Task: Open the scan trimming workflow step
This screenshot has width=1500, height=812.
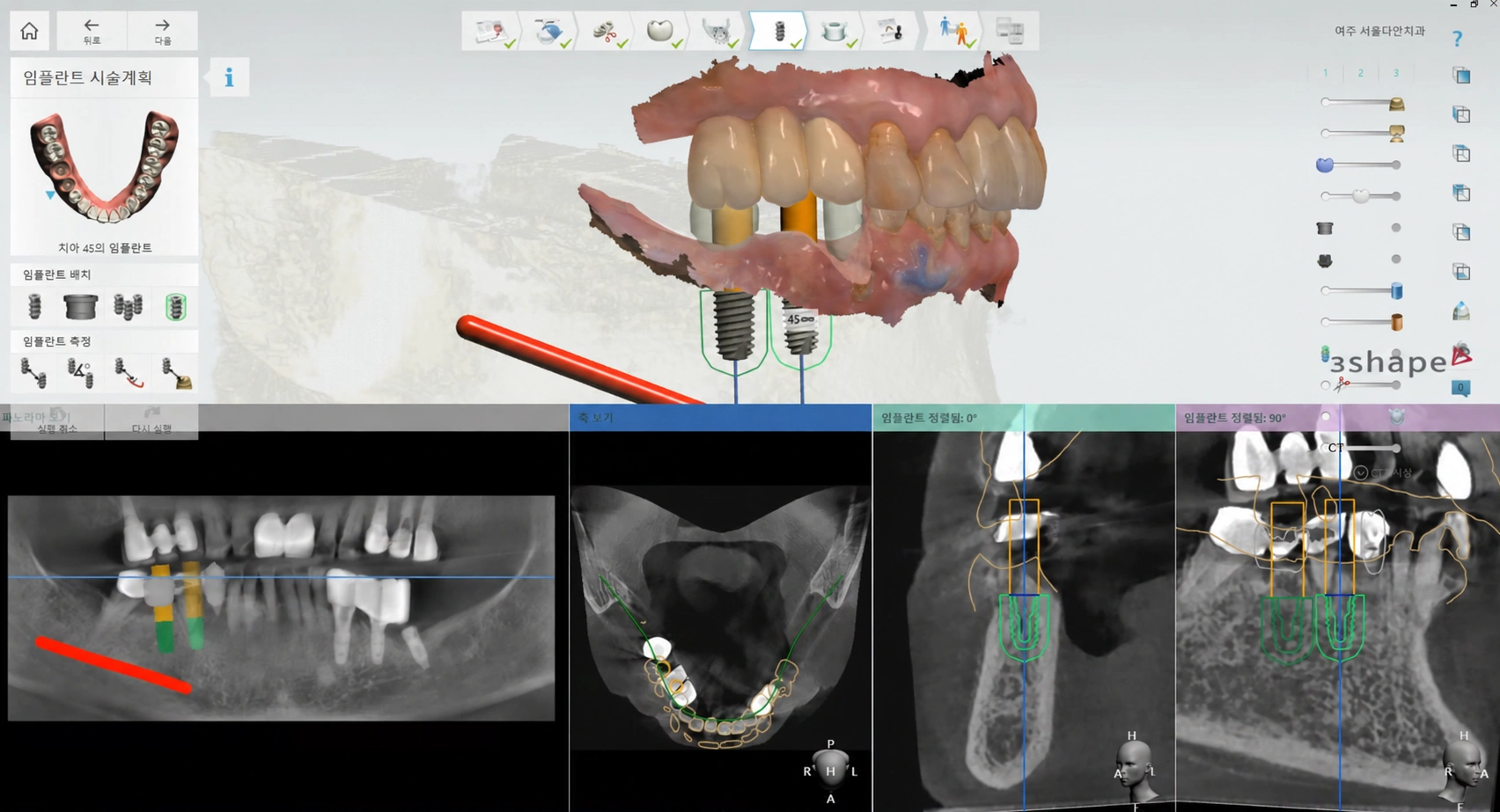Action: pos(606,32)
